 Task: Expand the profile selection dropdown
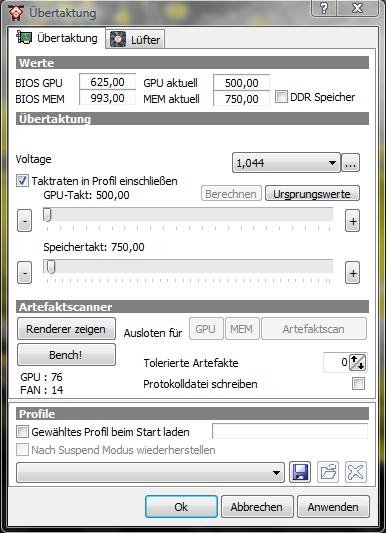click(x=150, y=472)
